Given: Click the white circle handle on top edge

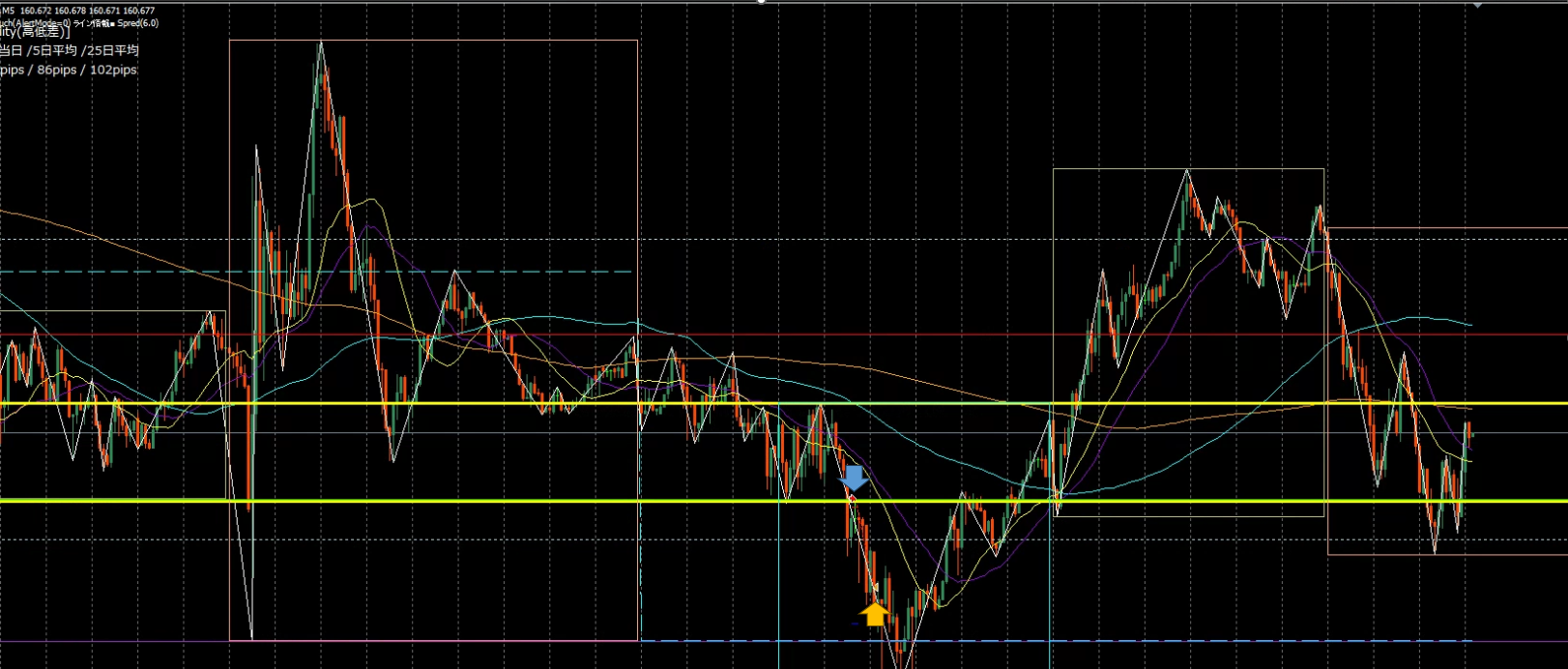Looking at the screenshot, I should (762, 2).
